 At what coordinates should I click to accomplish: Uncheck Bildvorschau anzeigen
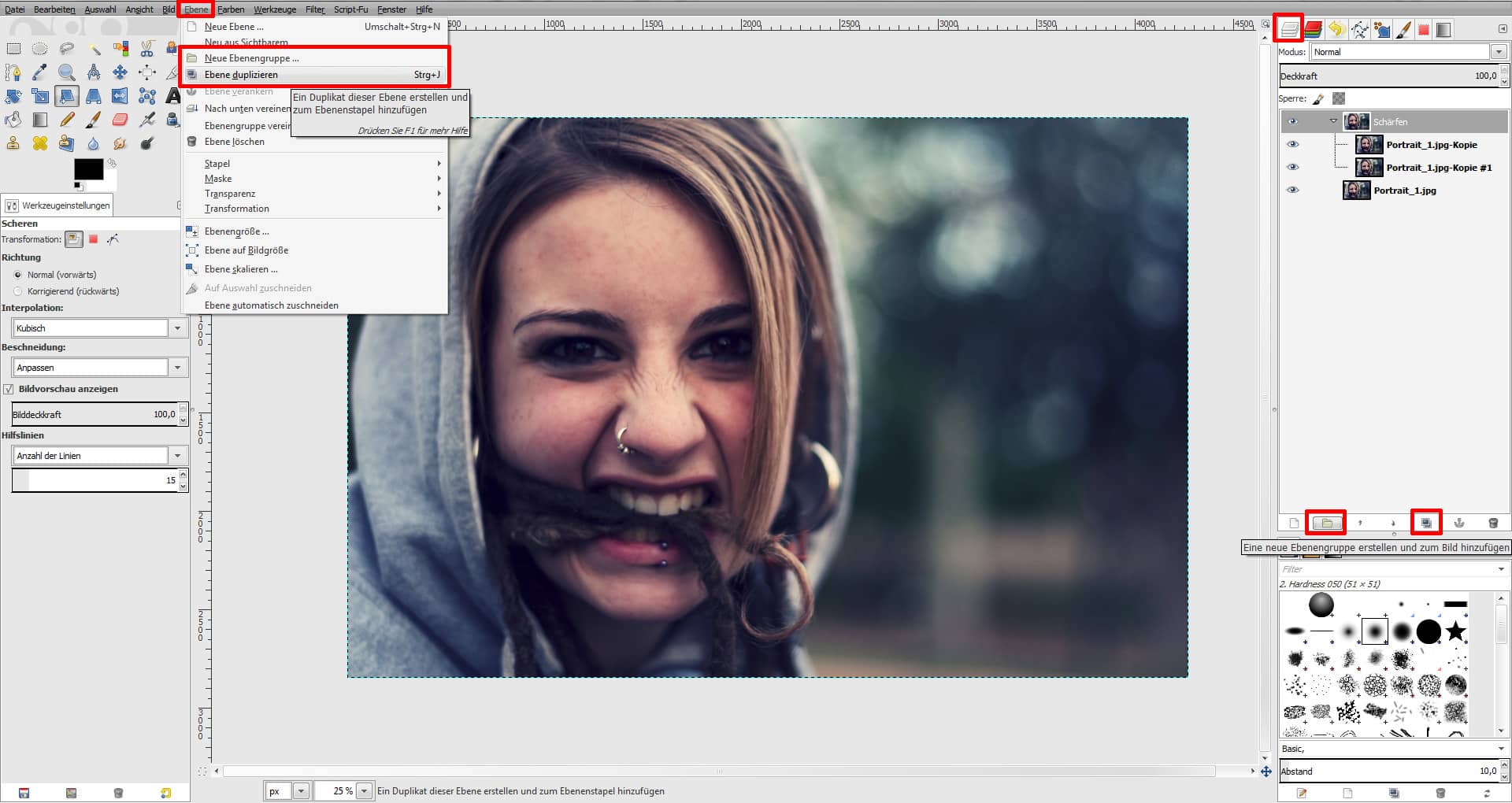pos(8,388)
